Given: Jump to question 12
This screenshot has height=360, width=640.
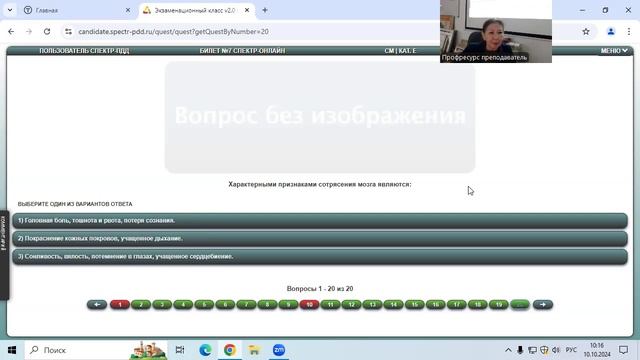Looking at the screenshot, I should (x=351, y=304).
